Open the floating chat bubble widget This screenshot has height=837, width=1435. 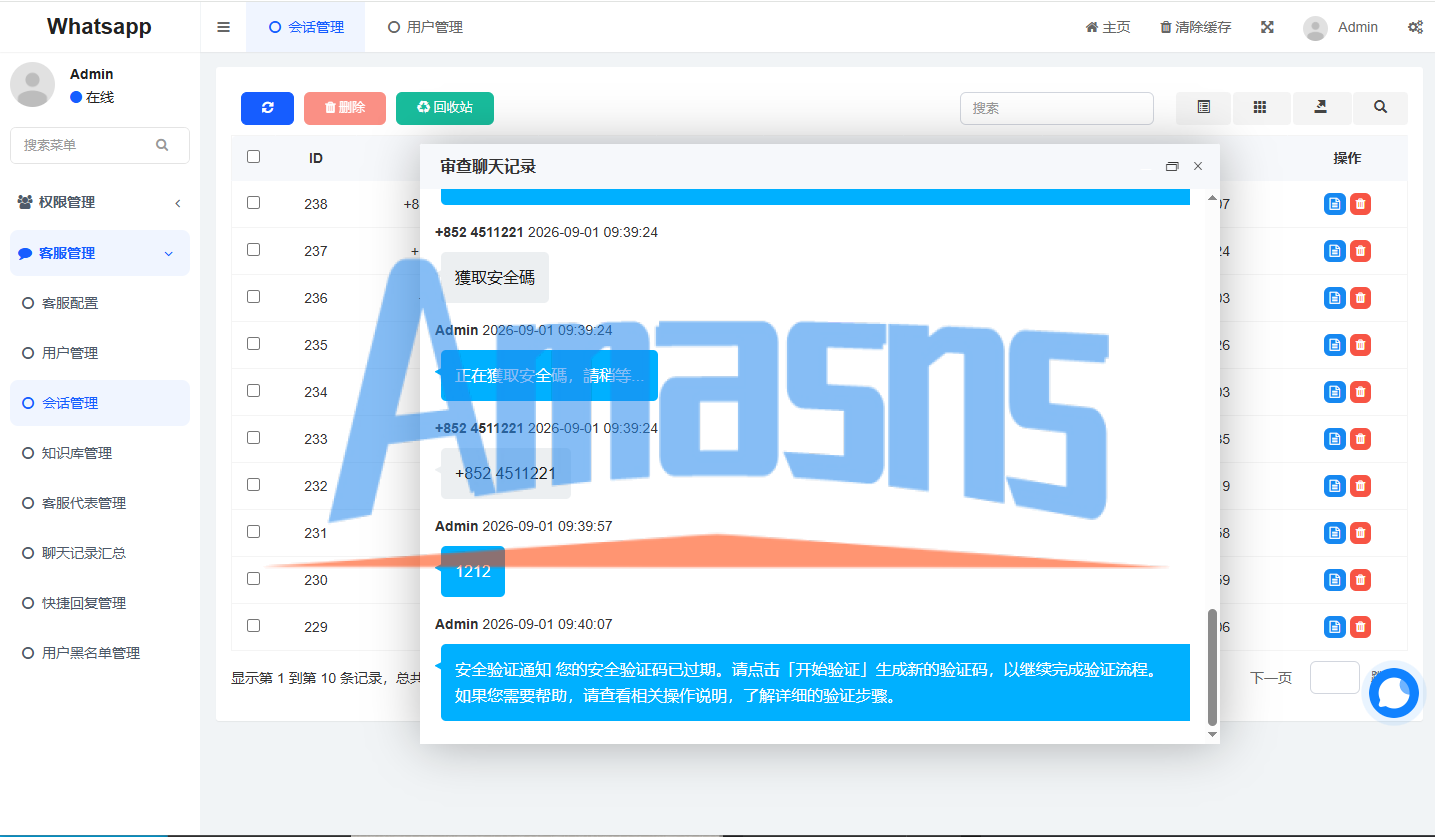1394,693
